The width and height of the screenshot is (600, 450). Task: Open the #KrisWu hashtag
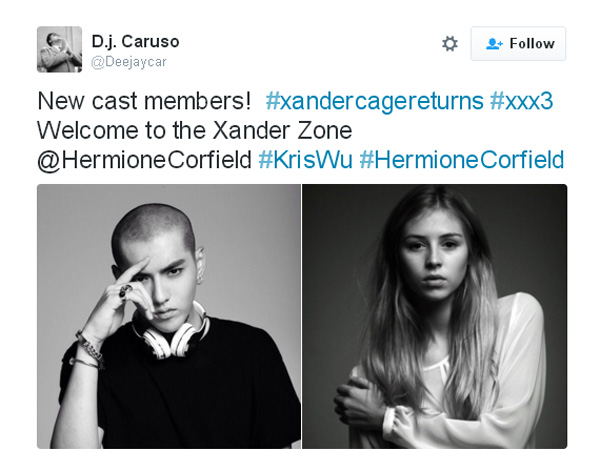click(305, 160)
